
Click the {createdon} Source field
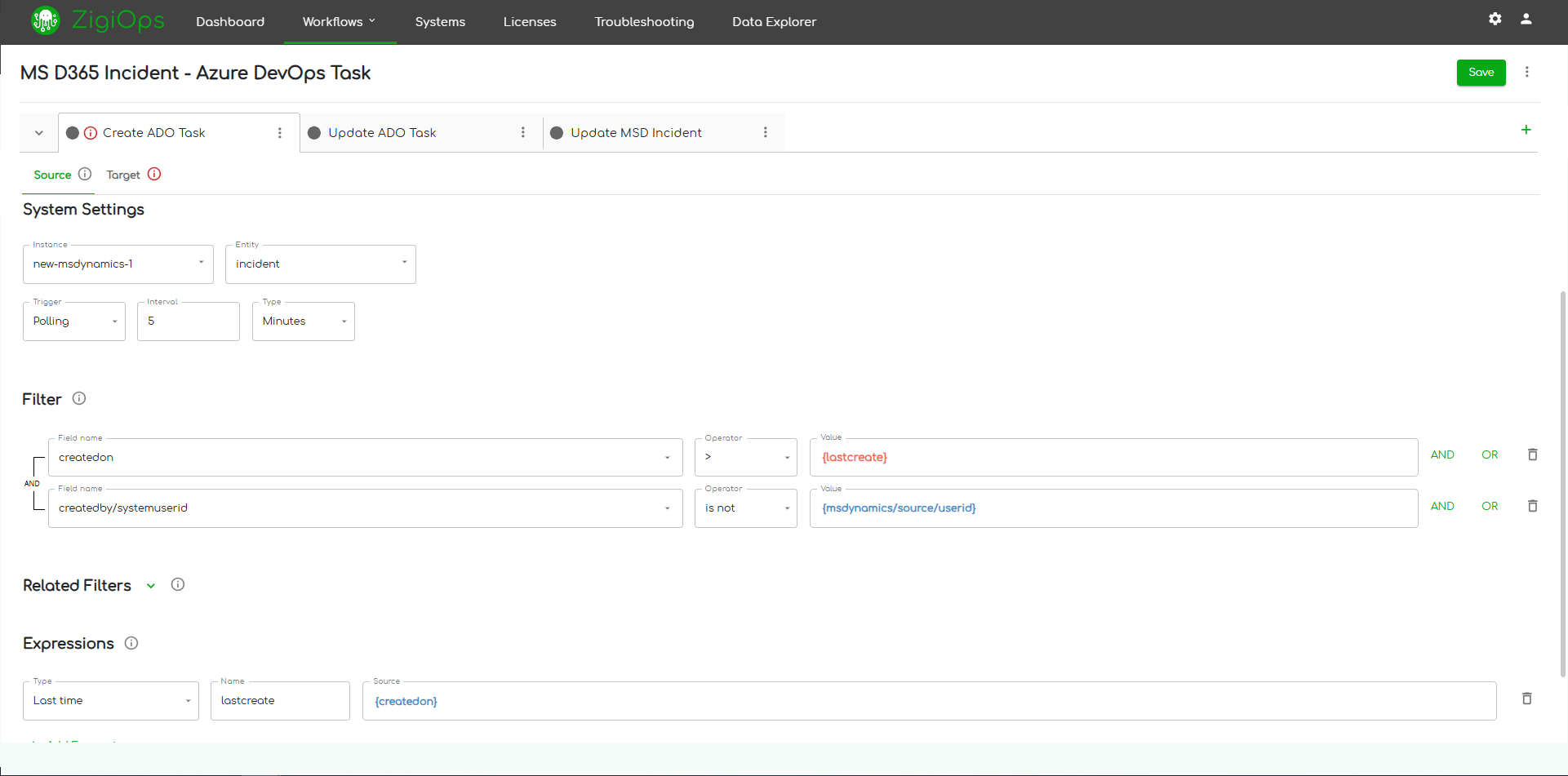click(929, 701)
